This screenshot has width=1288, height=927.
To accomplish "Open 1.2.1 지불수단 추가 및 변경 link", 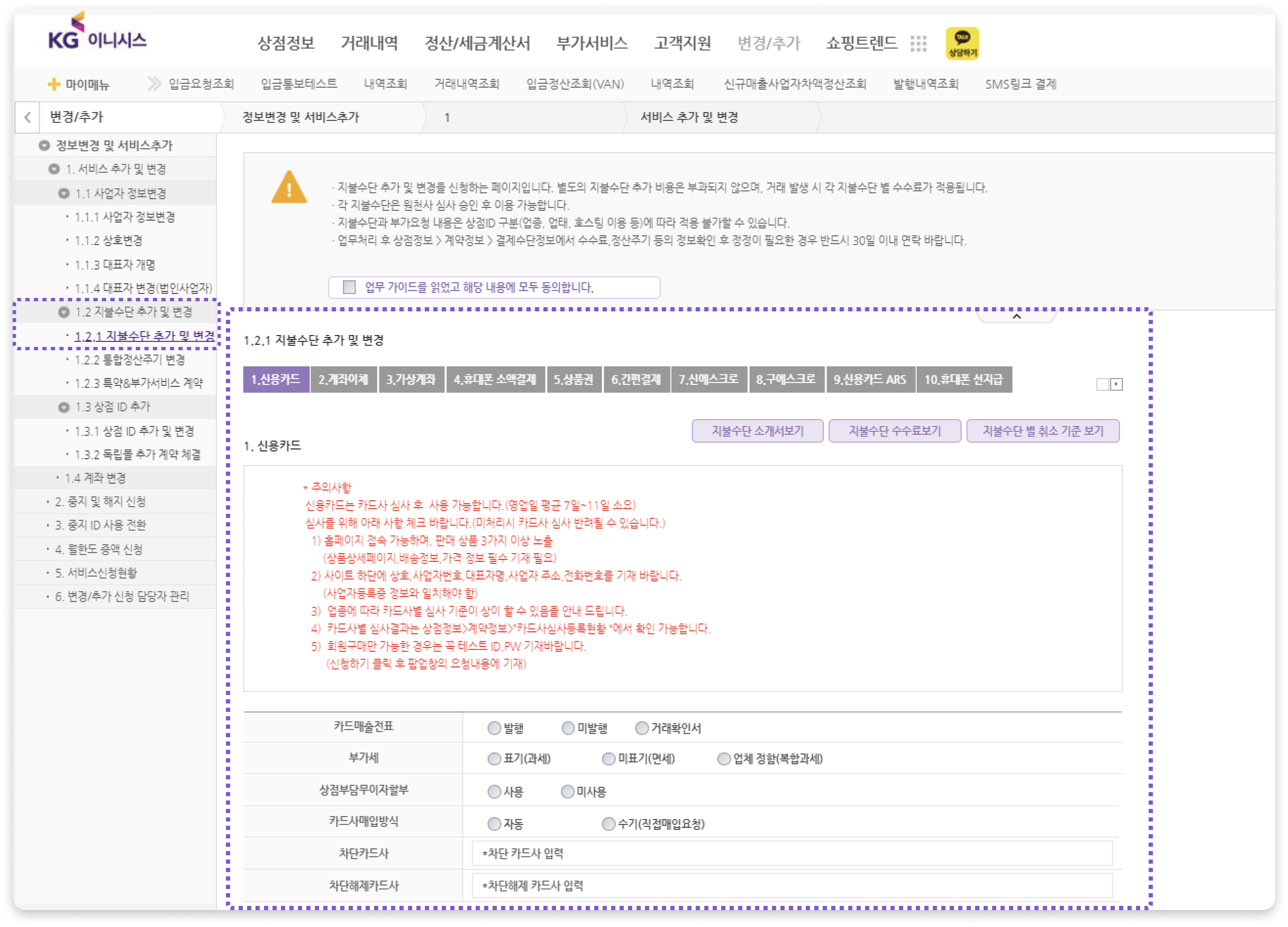I will pos(145,335).
